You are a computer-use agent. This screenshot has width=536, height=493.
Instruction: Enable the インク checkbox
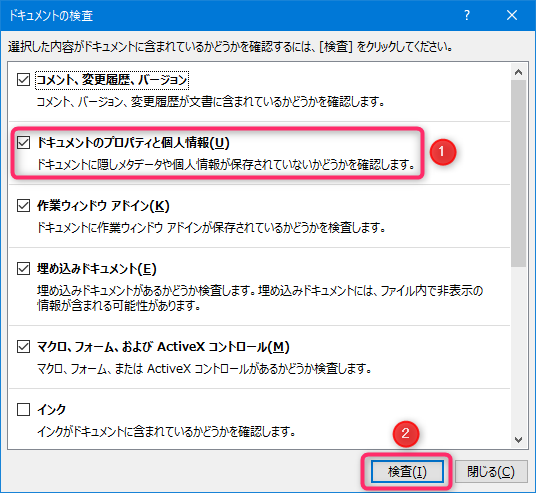tap(23, 409)
